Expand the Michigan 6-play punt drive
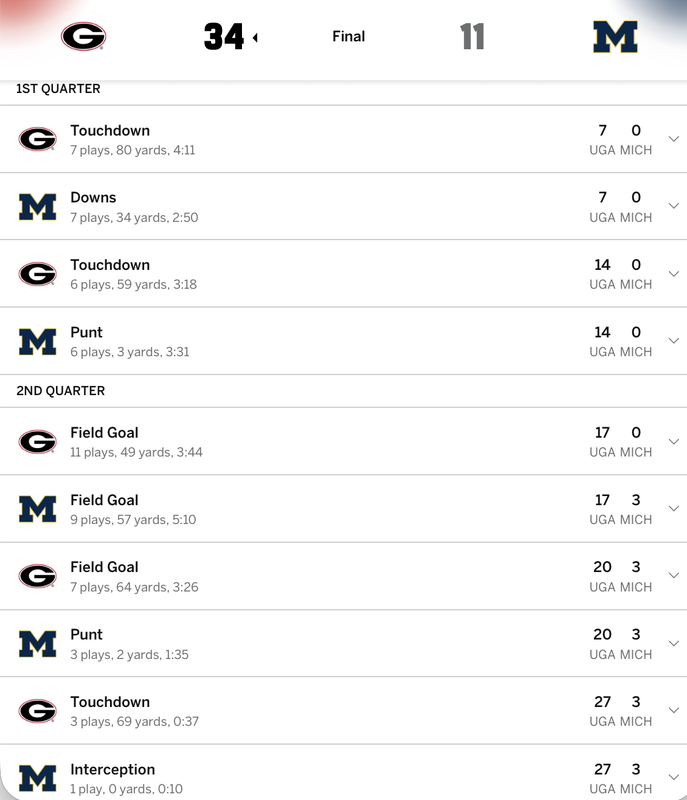Screen dimensions: 687x800 click(x=673, y=341)
